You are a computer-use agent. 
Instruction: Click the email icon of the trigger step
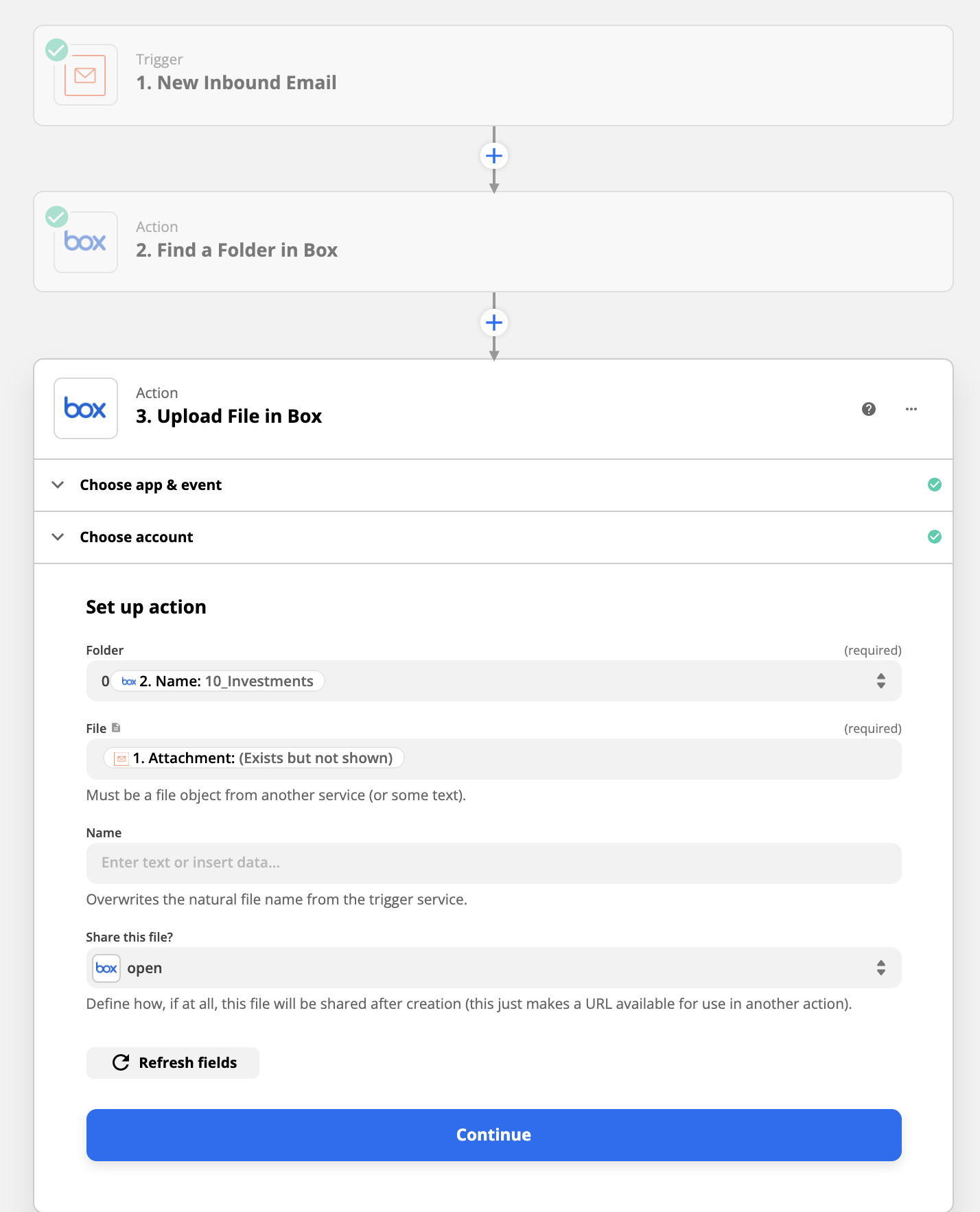coord(85,75)
